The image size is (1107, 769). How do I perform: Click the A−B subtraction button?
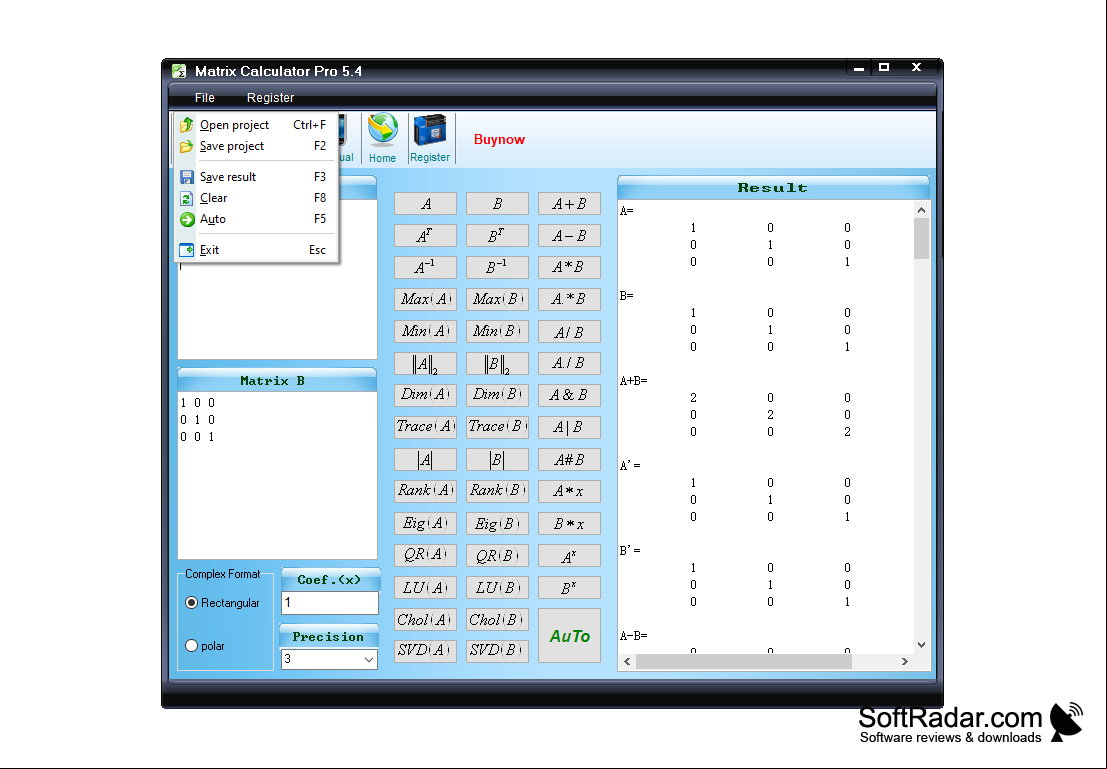point(569,235)
